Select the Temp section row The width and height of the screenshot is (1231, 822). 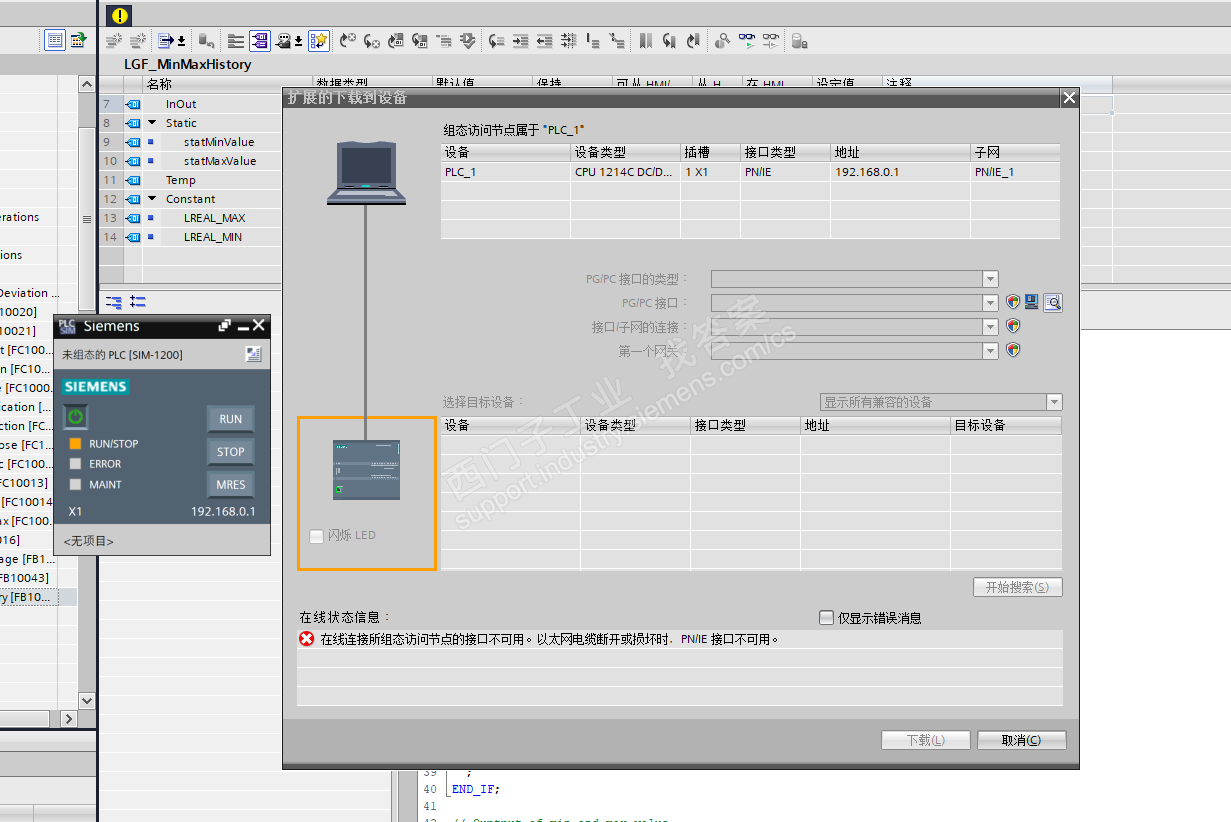click(x=191, y=180)
